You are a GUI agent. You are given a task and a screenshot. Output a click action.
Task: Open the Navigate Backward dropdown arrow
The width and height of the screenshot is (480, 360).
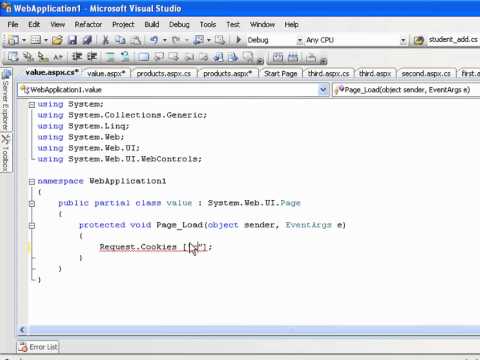(x=209, y=41)
